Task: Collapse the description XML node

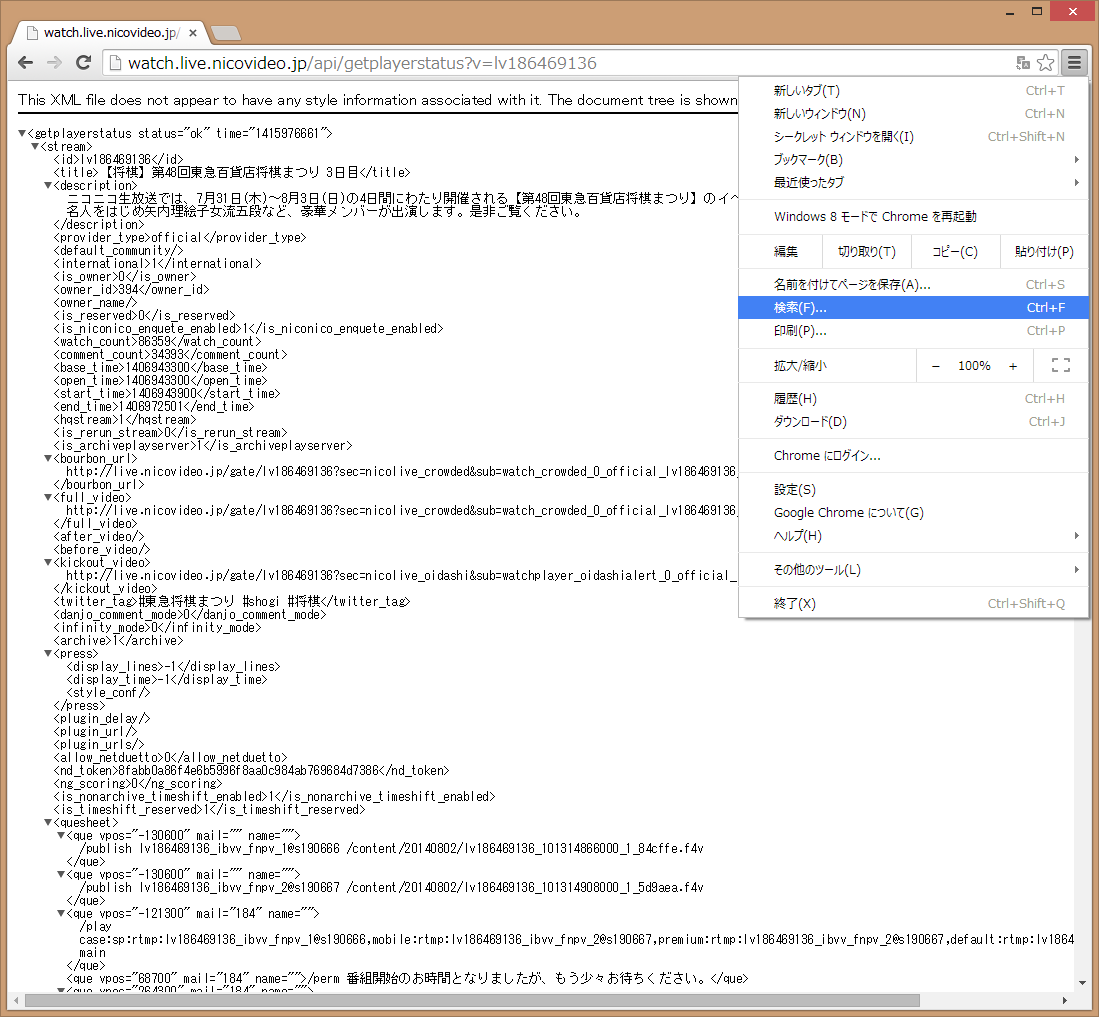Action: click(x=48, y=186)
